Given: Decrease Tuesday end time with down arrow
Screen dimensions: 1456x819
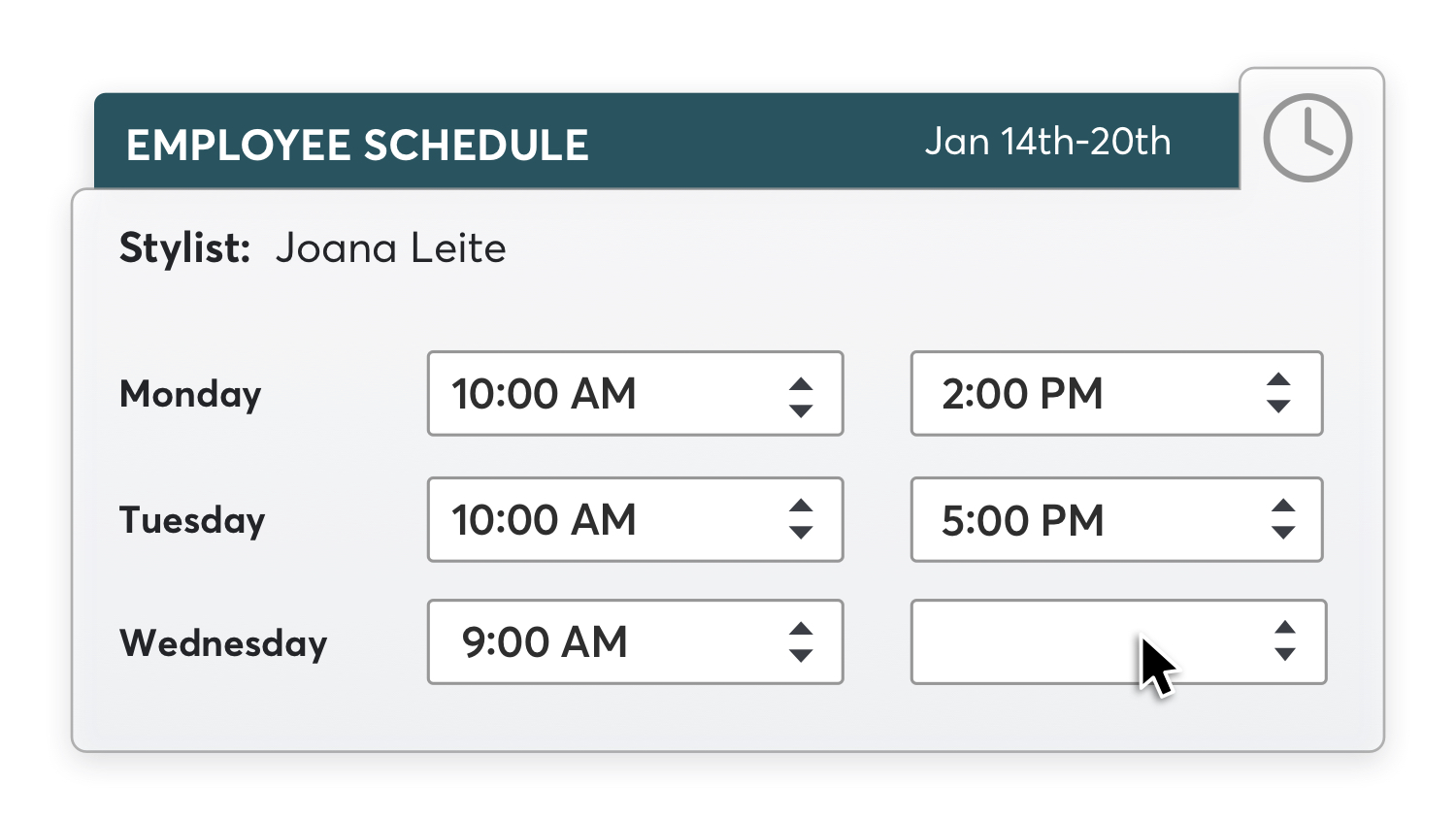Looking at the screenshot, I should (x=1283, y=532).
